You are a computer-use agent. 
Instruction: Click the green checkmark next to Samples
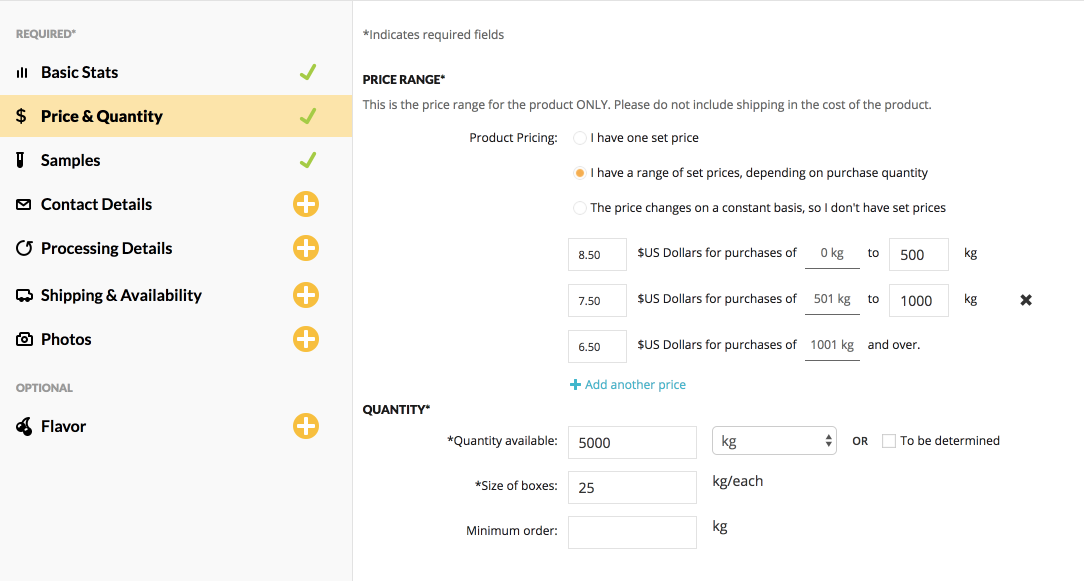(308, 160)
